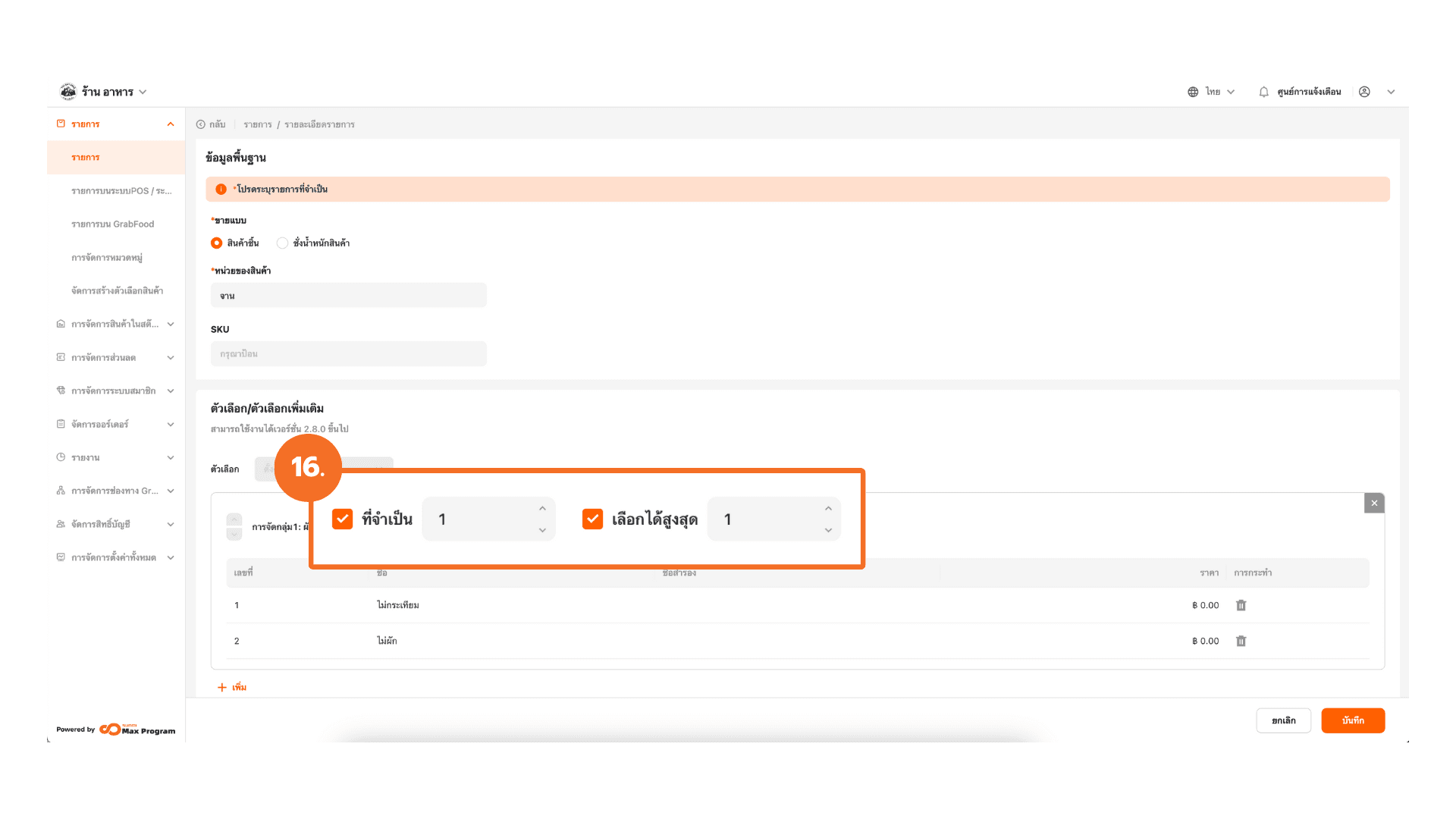Open the user account profile icon

click(x=1364, y=92)
